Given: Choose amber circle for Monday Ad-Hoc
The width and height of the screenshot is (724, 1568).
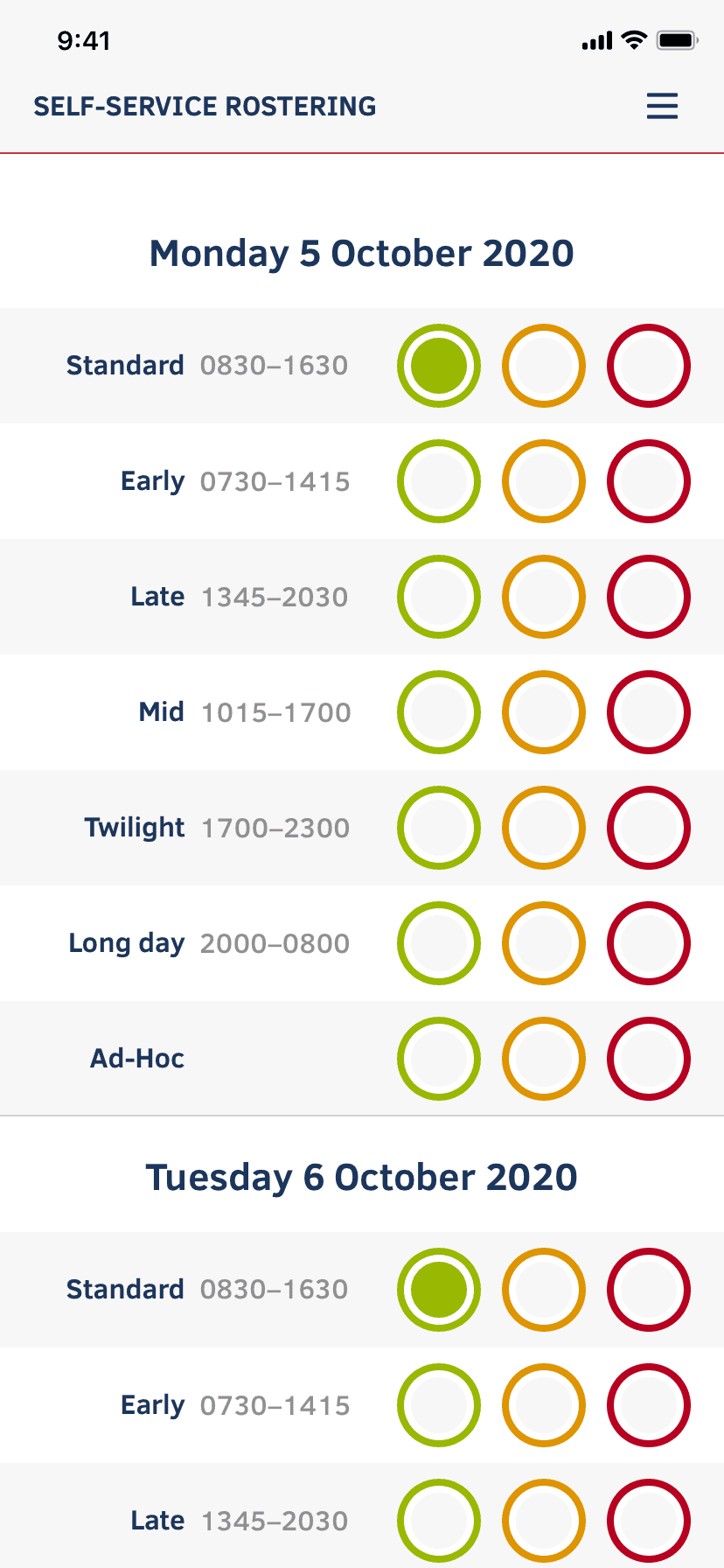Looking at the screenshot, I should (544, 1059).
